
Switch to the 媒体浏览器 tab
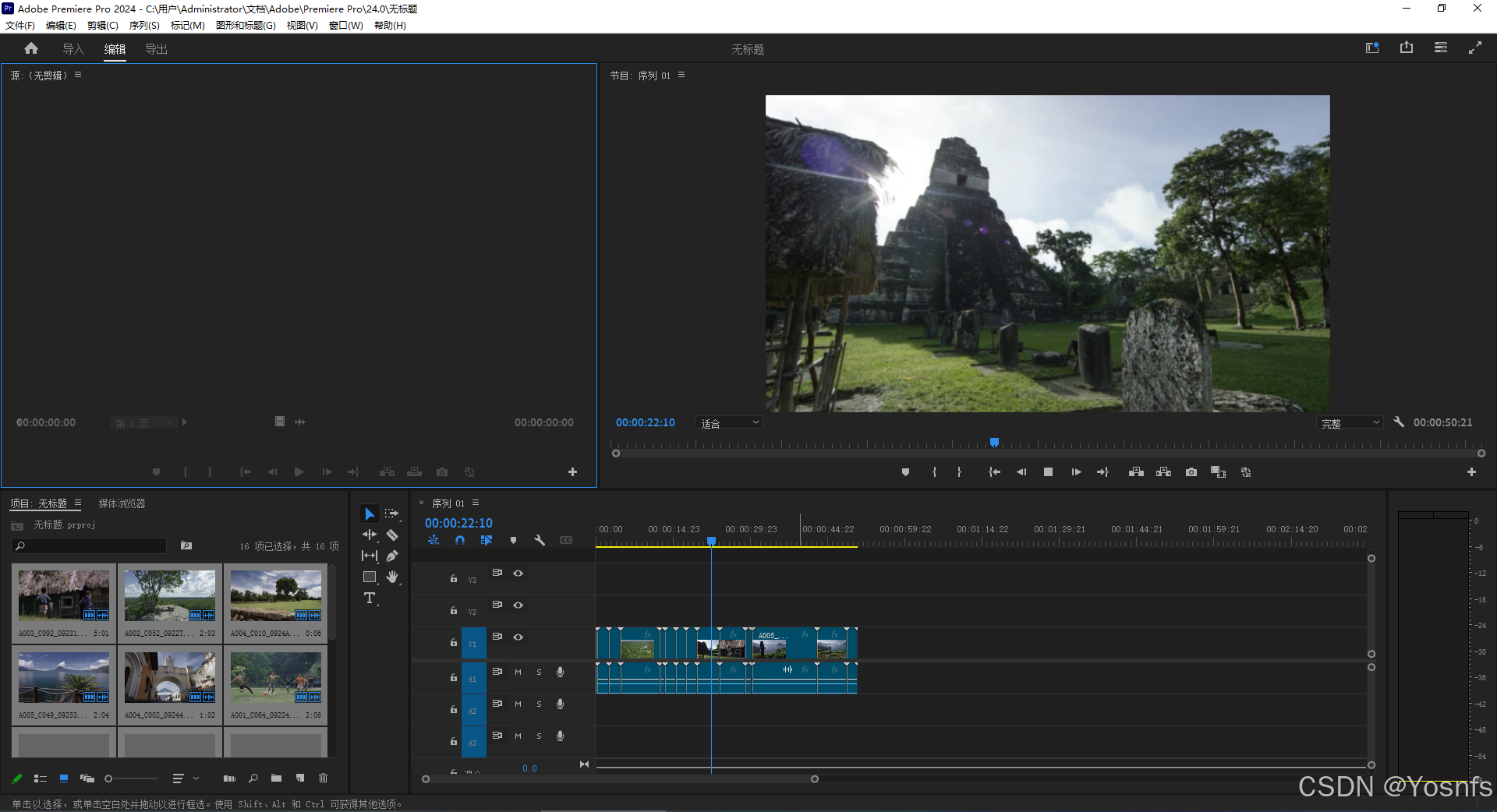tap(122, 504)
